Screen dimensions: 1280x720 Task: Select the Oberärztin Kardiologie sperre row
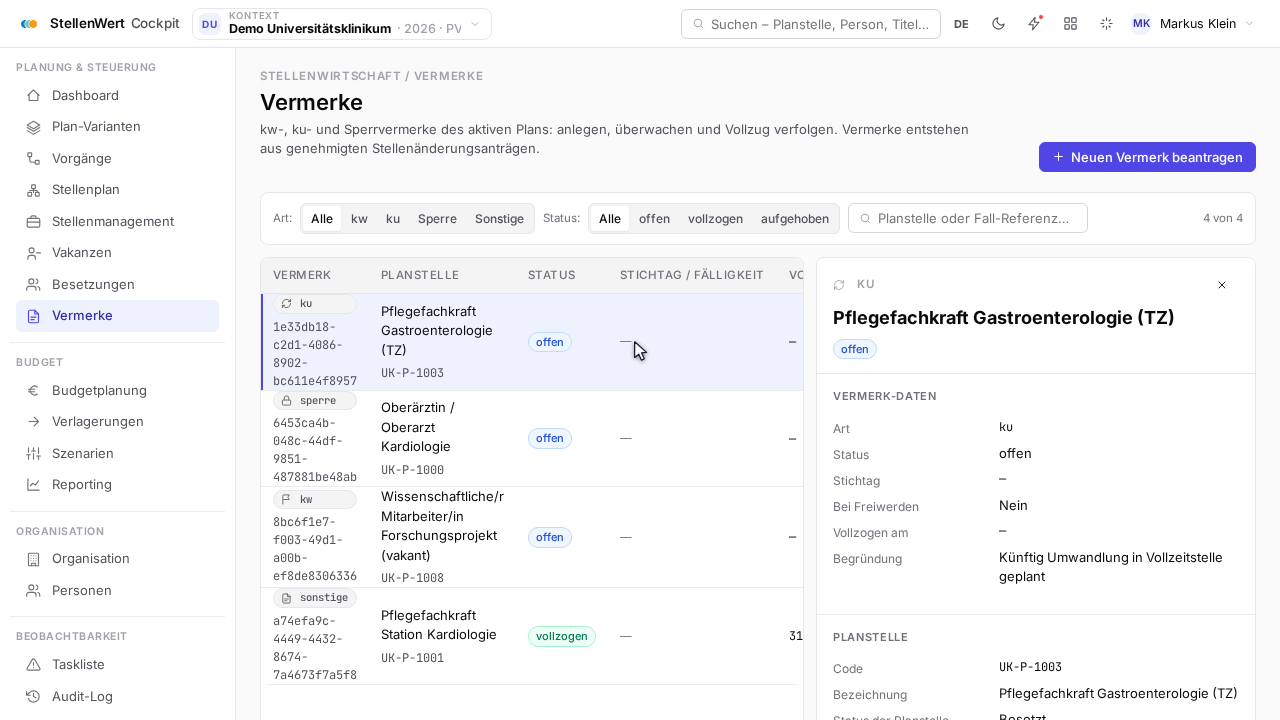(532, 438)
